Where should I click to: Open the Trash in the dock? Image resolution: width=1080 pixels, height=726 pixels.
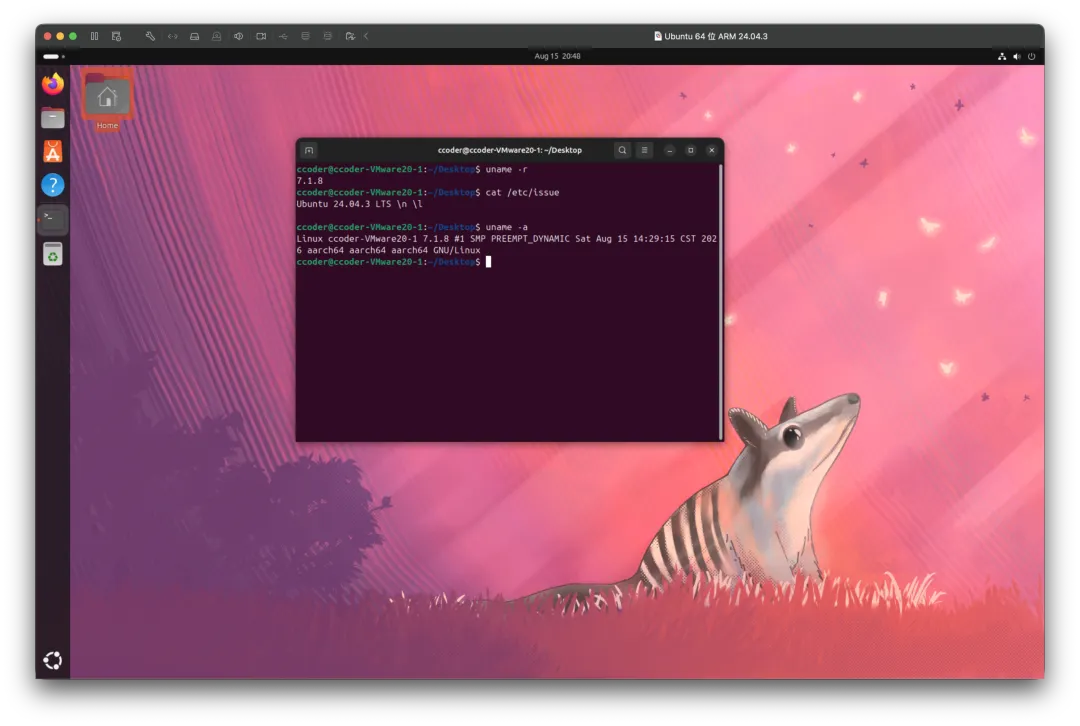point(53,254)
